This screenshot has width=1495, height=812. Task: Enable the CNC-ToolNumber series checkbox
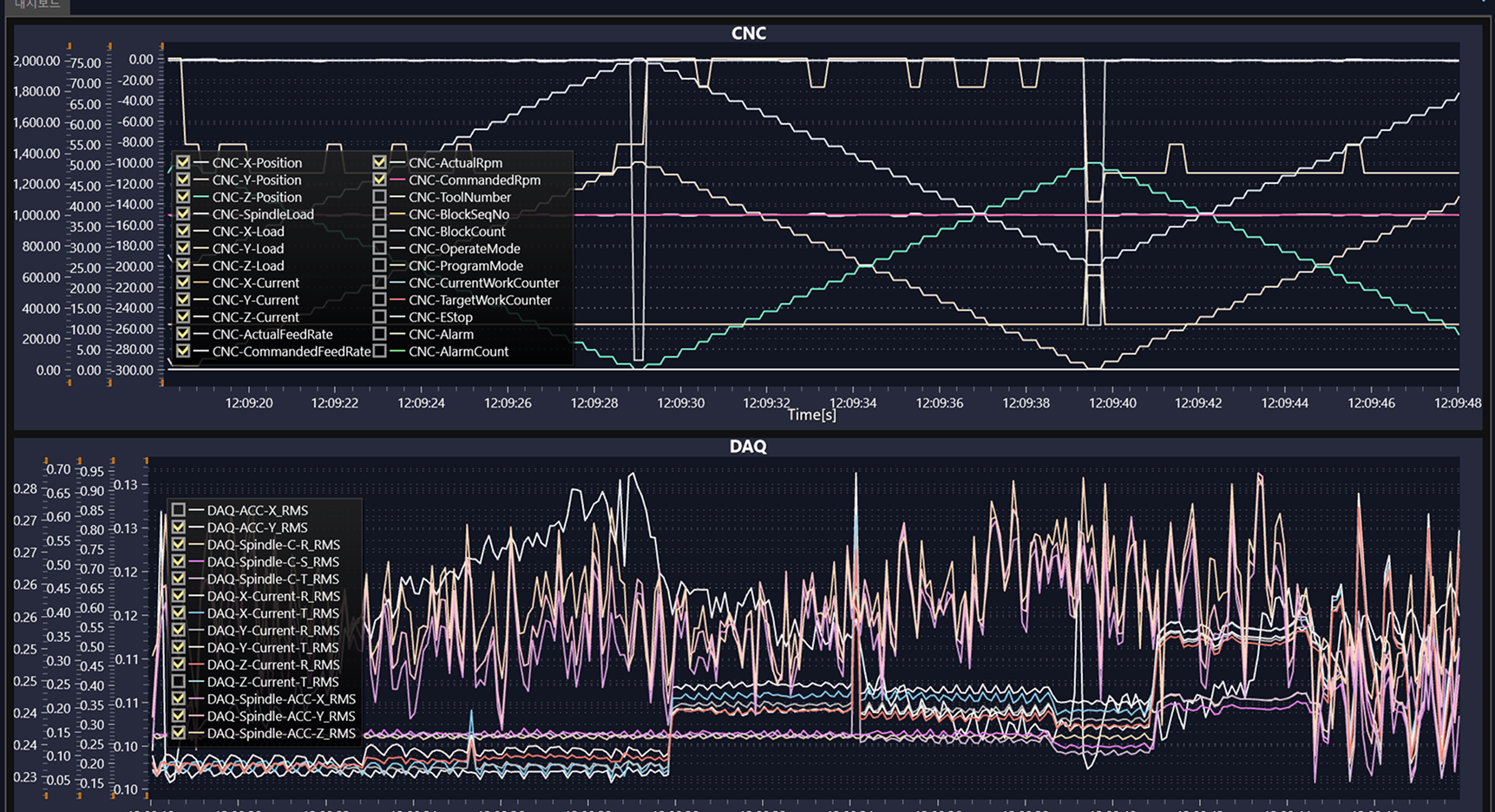click(379, 197)
